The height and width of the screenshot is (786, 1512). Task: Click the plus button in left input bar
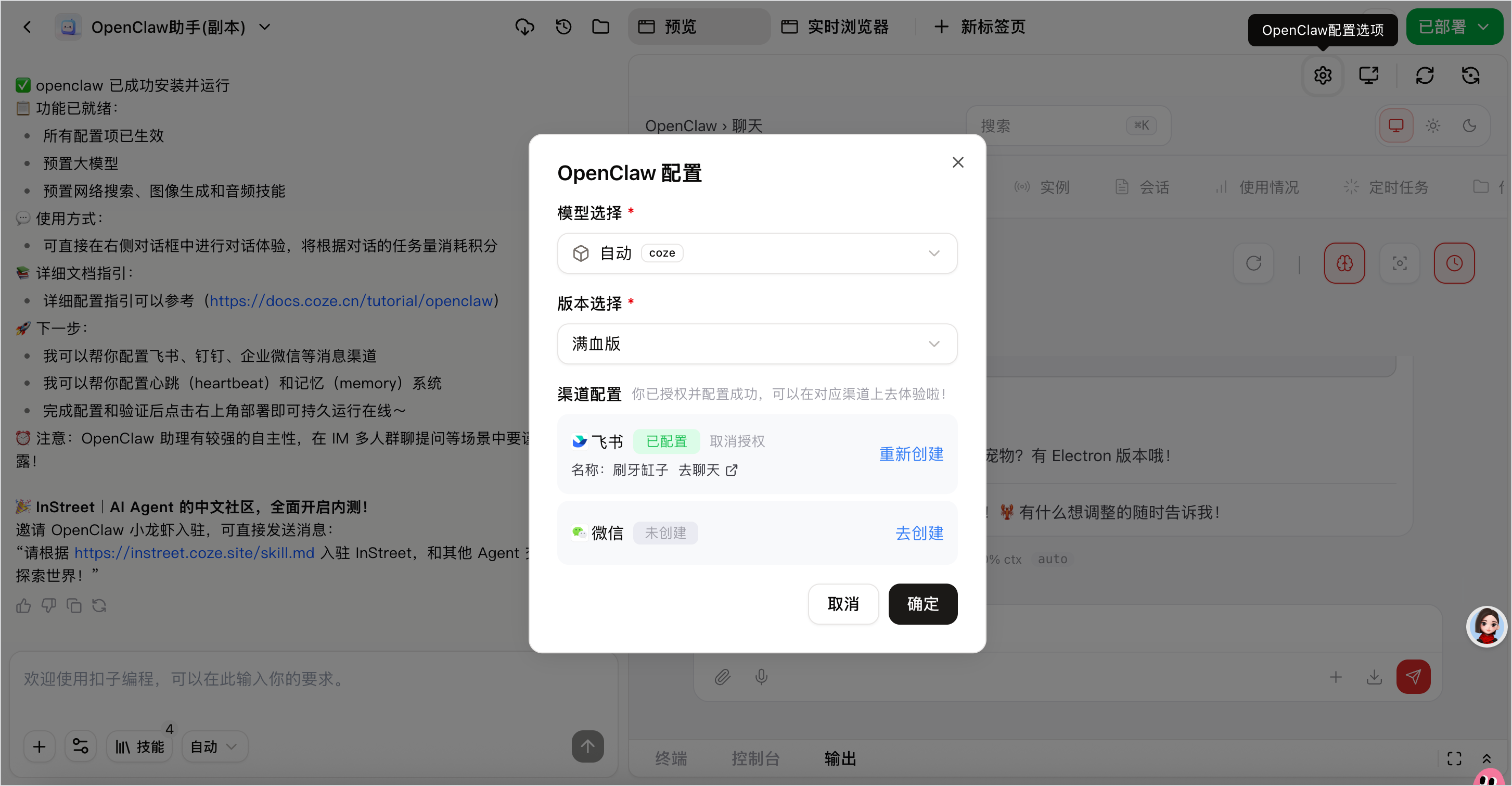click(40, 746)
